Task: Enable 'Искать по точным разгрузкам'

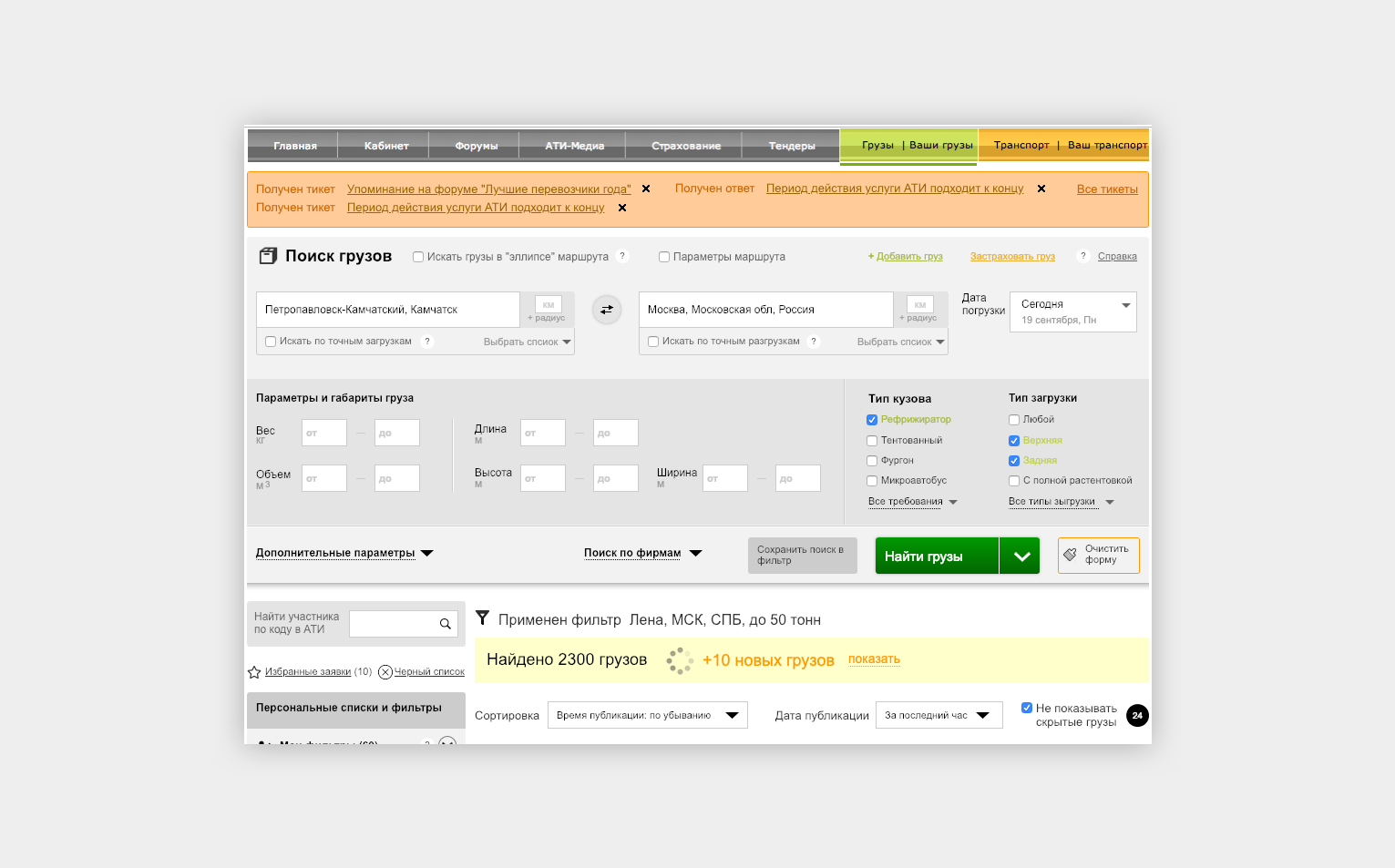Action: point(653,342)
